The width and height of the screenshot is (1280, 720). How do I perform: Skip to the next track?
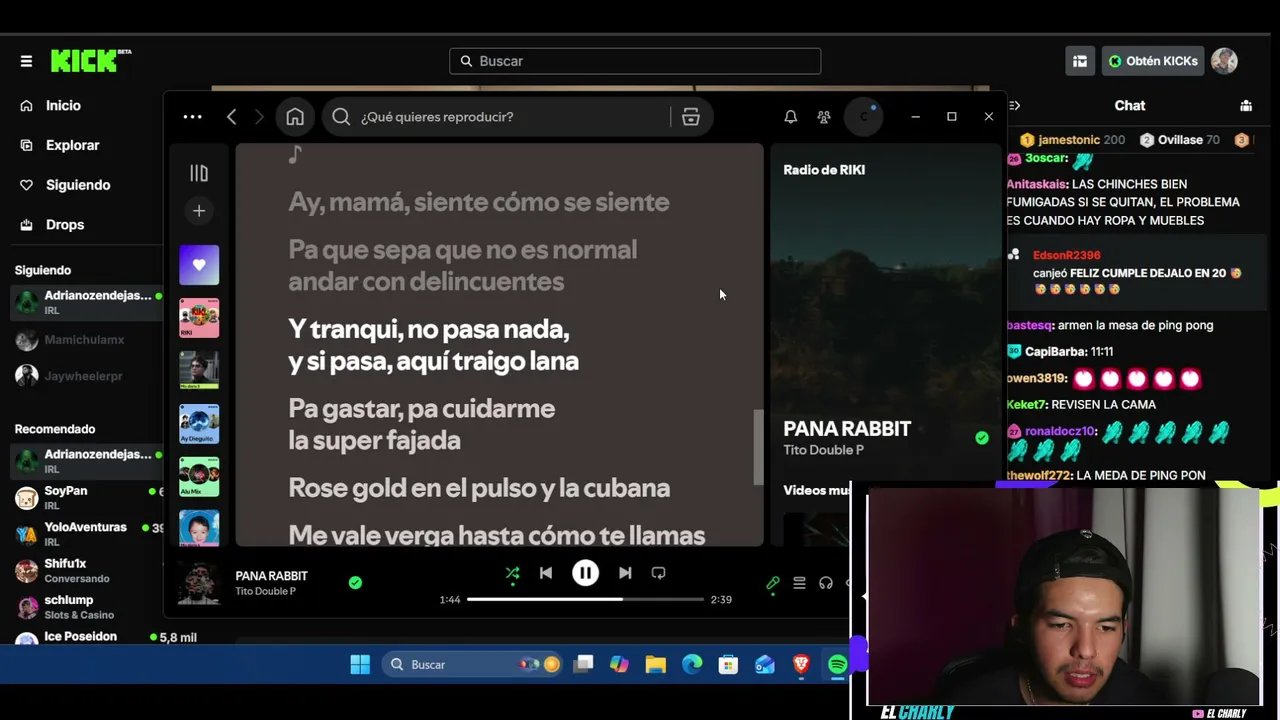[x=625, y=573]
